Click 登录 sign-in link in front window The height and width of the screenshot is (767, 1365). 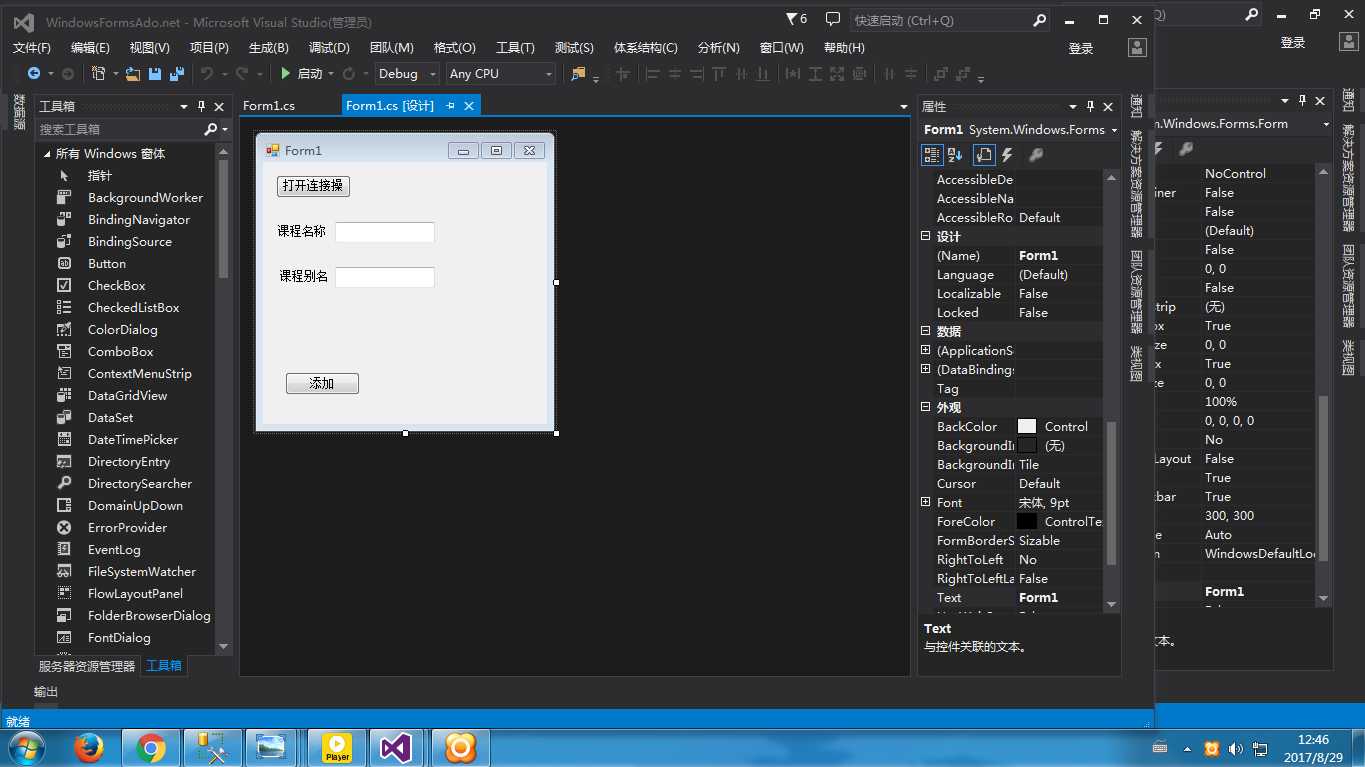click(x=1081, y=48)
